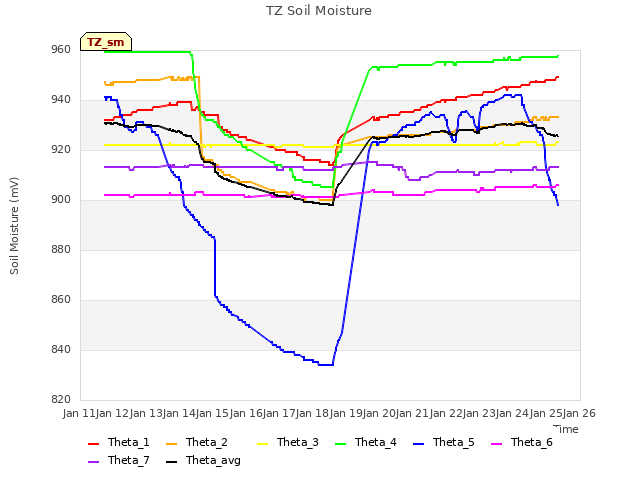Click the yellow Theta_3 legend swatch
Viewport: 640px width, 480px height.
coord(262,444)
